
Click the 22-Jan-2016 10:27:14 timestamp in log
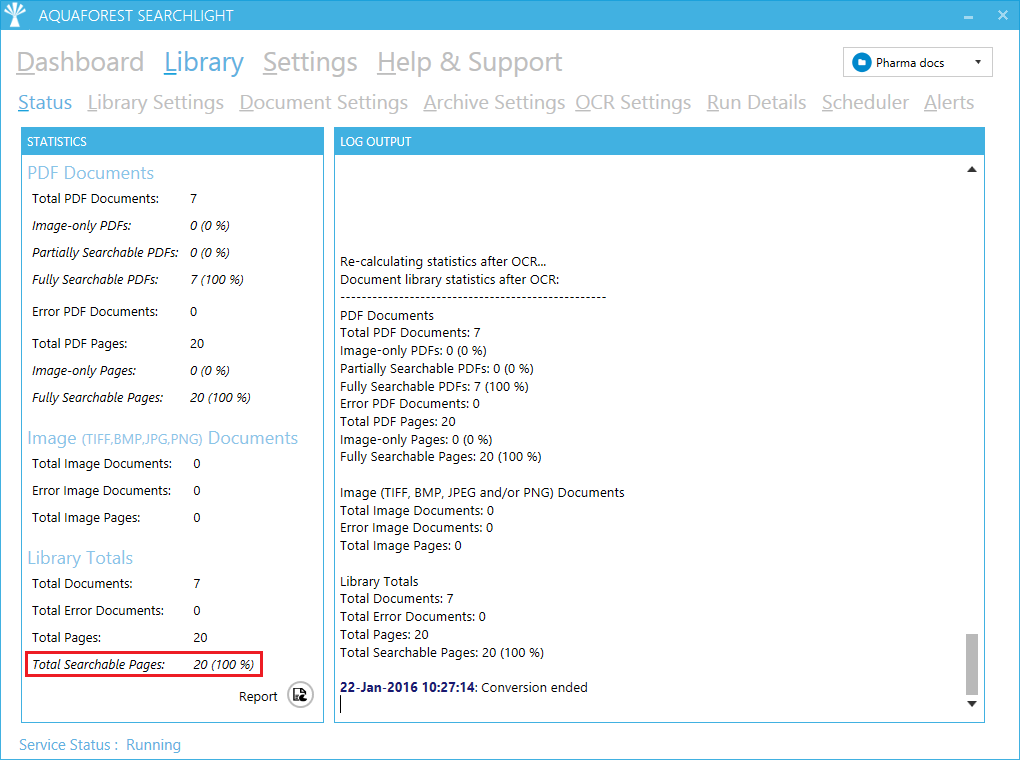[407, 688]
